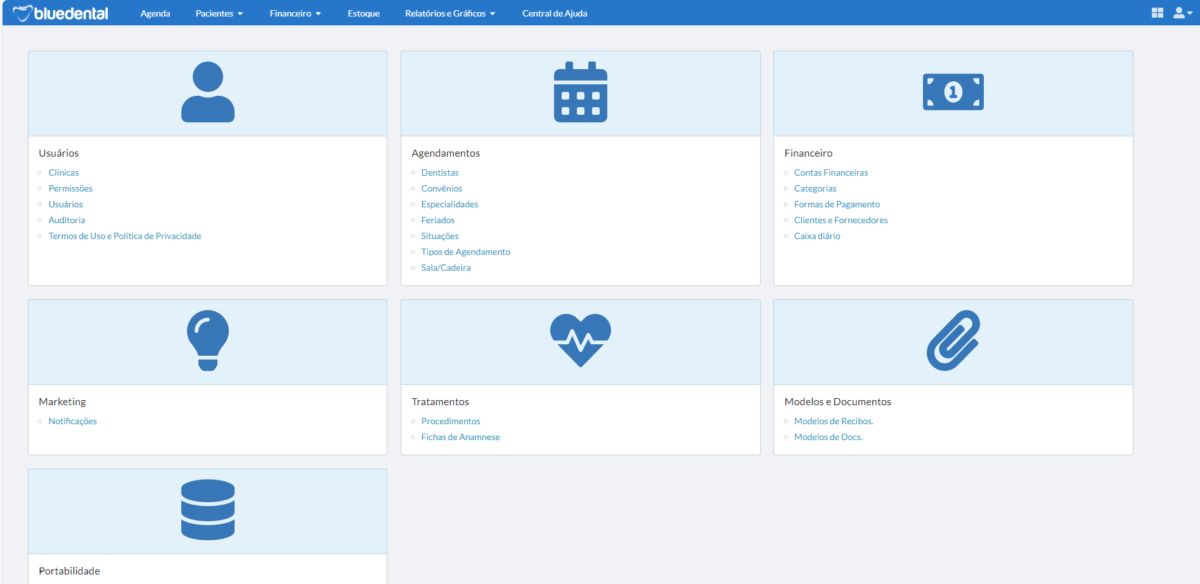Expand the Financeiro dropdown in navbar

pyautogui.click(x=295, y=14)
